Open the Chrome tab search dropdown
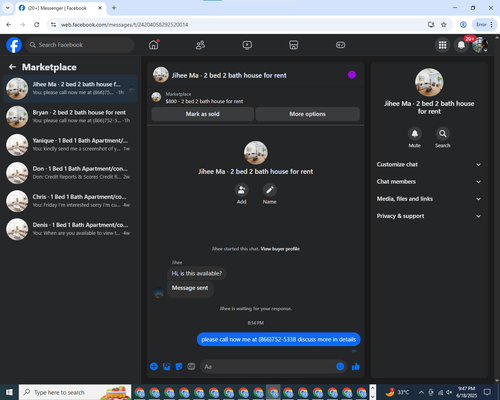The image size is (500, 400). pos(8,8)
